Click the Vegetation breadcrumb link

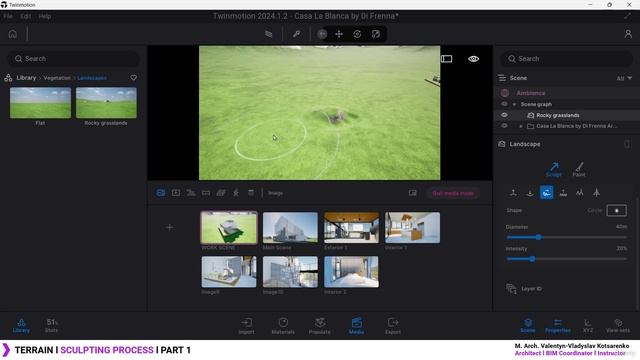[57, 78]
